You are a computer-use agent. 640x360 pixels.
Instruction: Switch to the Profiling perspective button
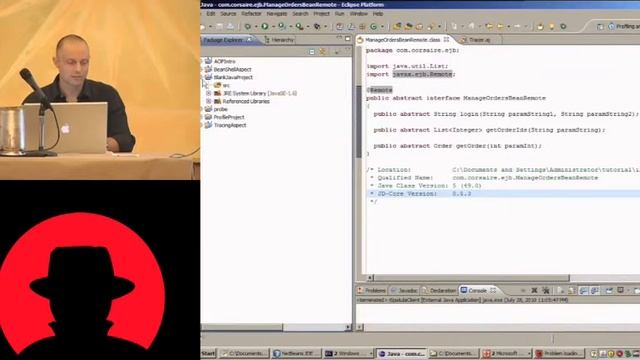623,27
